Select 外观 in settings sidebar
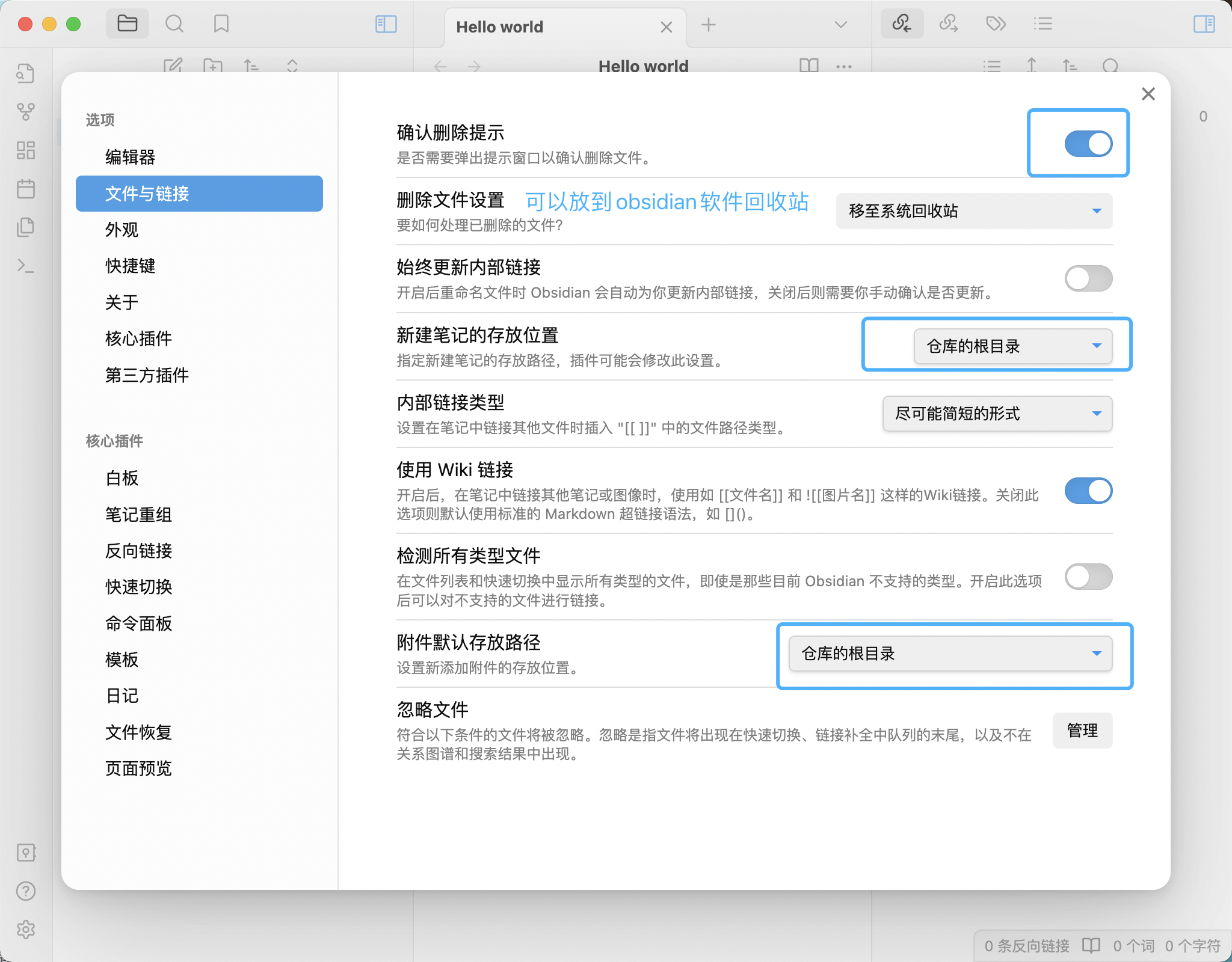Image resolution: width=1232 pixels, height=962 pixels. (x=122, y=230)
